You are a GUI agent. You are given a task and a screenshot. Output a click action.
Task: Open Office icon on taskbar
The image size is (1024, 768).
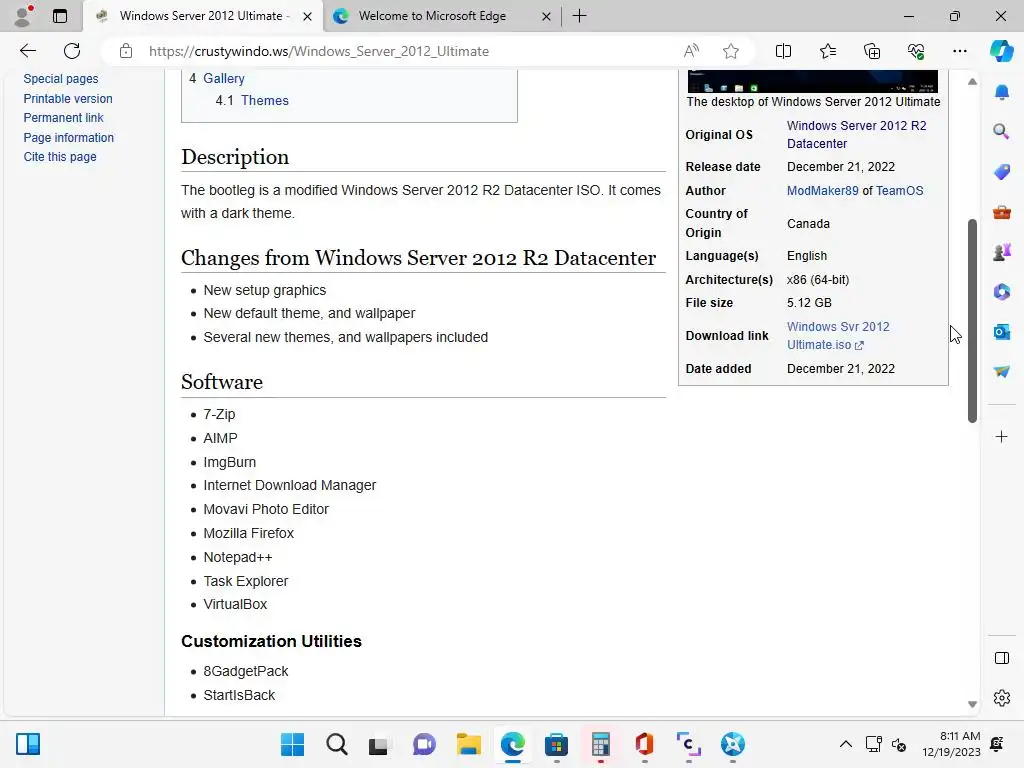[x=644, y=744]
